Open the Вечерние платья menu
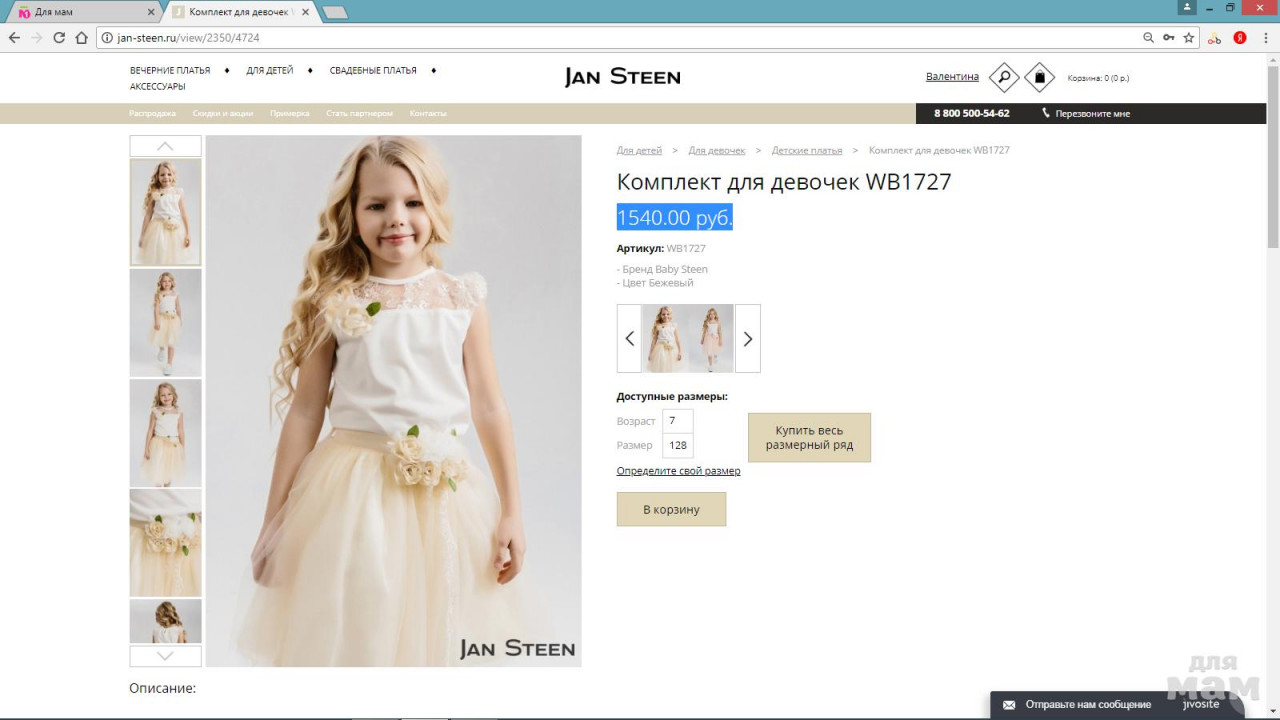Viewport: 1280px width, 720px height. [170, 71]
